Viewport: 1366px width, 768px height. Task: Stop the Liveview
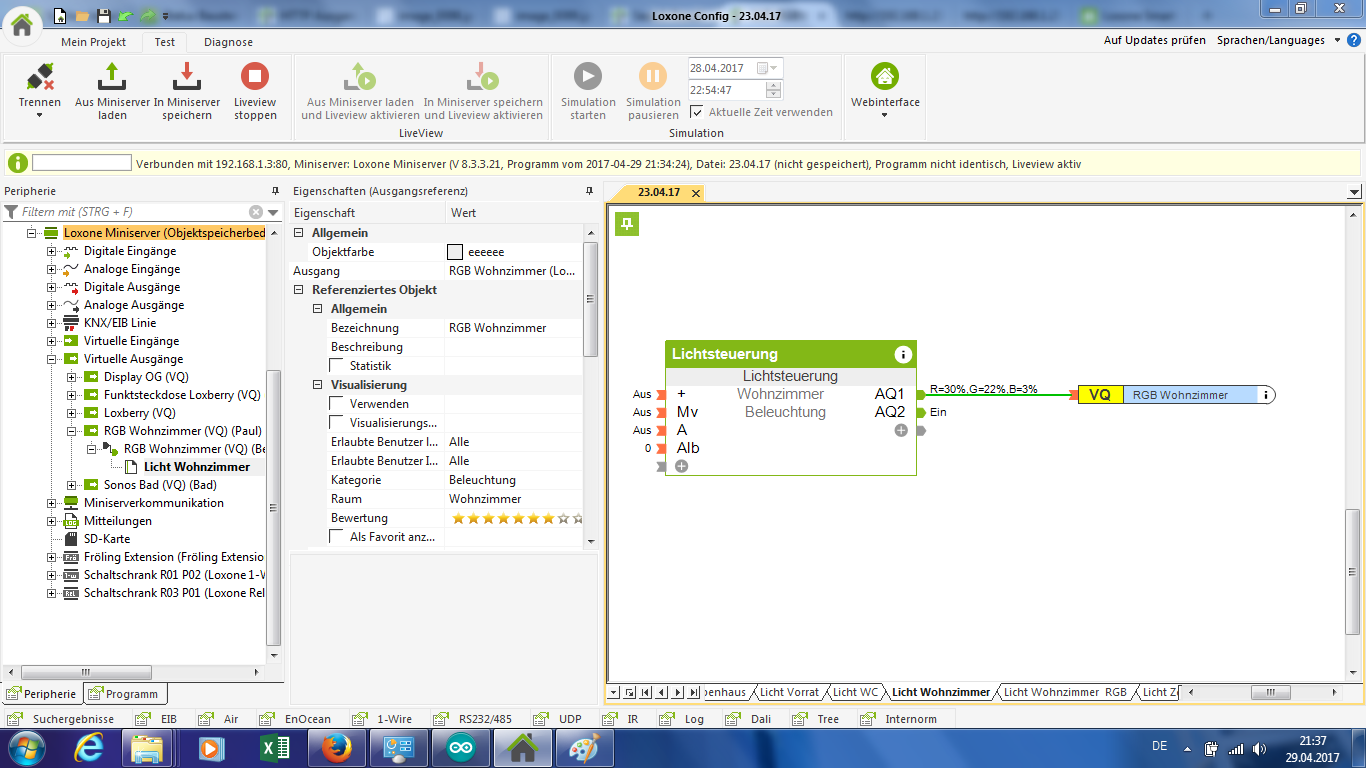click(255, 91)
